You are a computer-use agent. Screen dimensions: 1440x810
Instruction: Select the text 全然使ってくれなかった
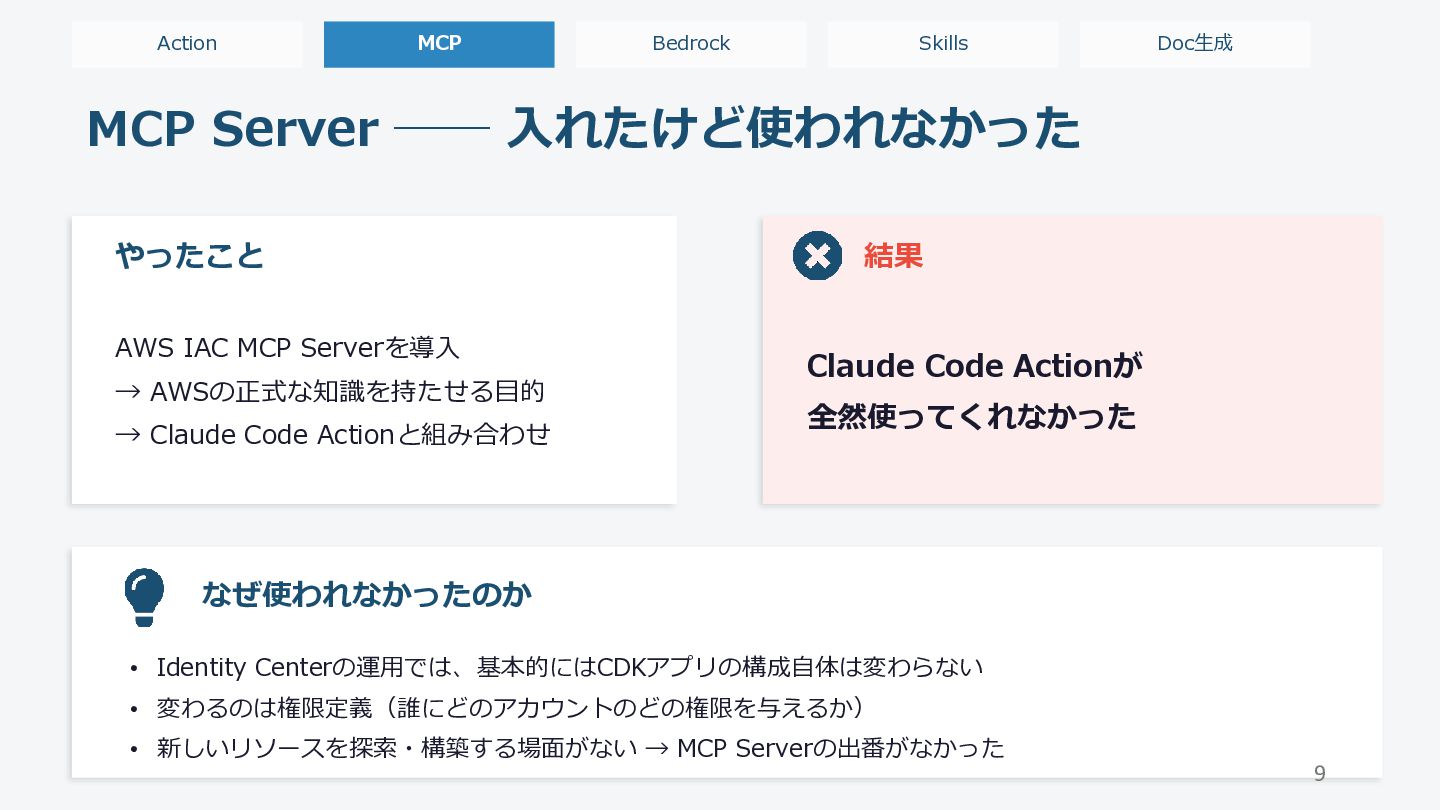[971, 417]
